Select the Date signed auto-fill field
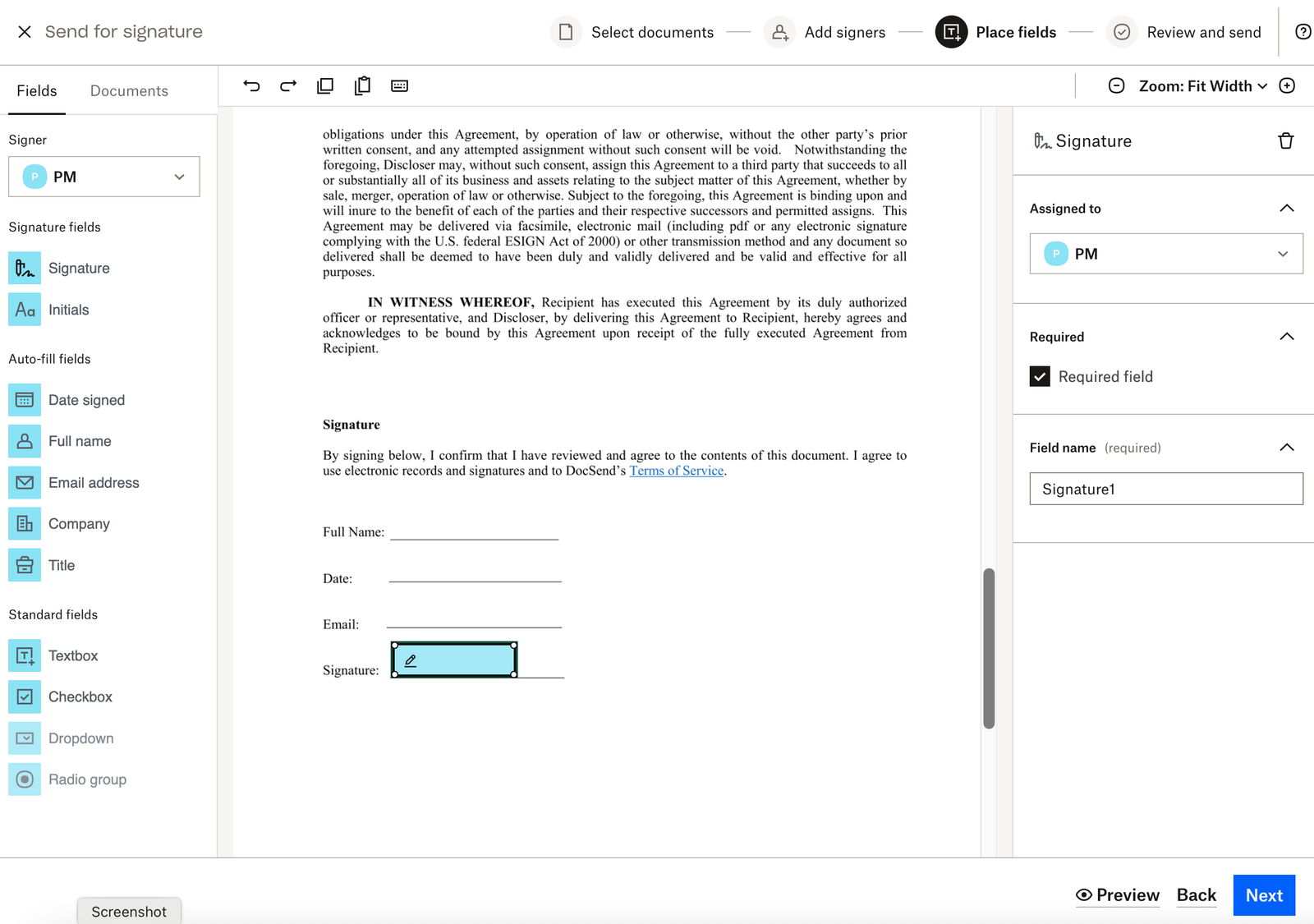The image size is (1314, 924). (x=86, y=400)
